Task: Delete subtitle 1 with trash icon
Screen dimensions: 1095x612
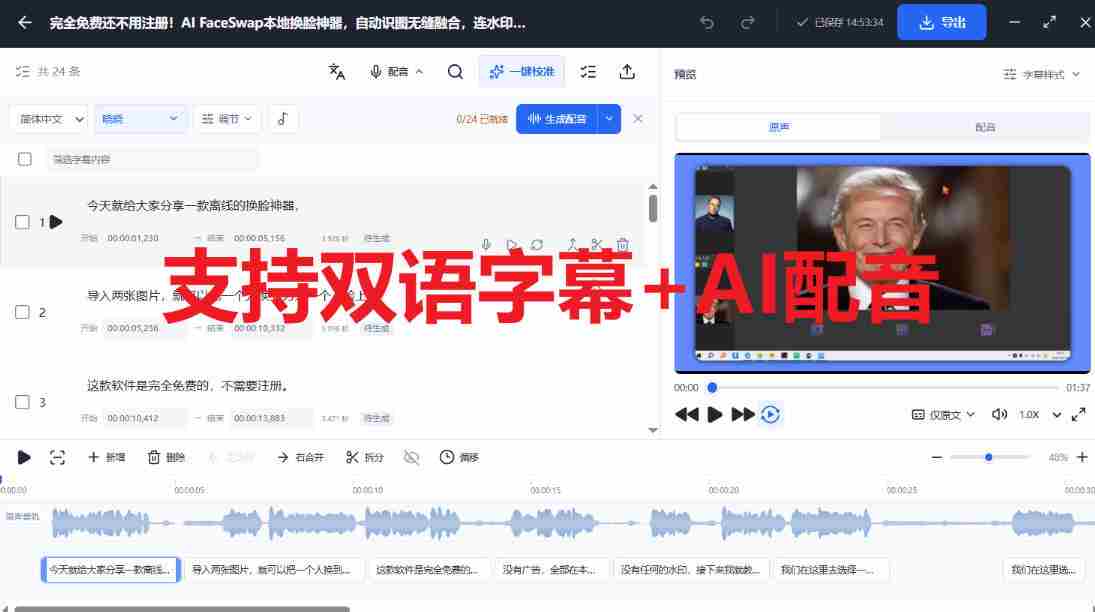Action: (x=623, y=245)
